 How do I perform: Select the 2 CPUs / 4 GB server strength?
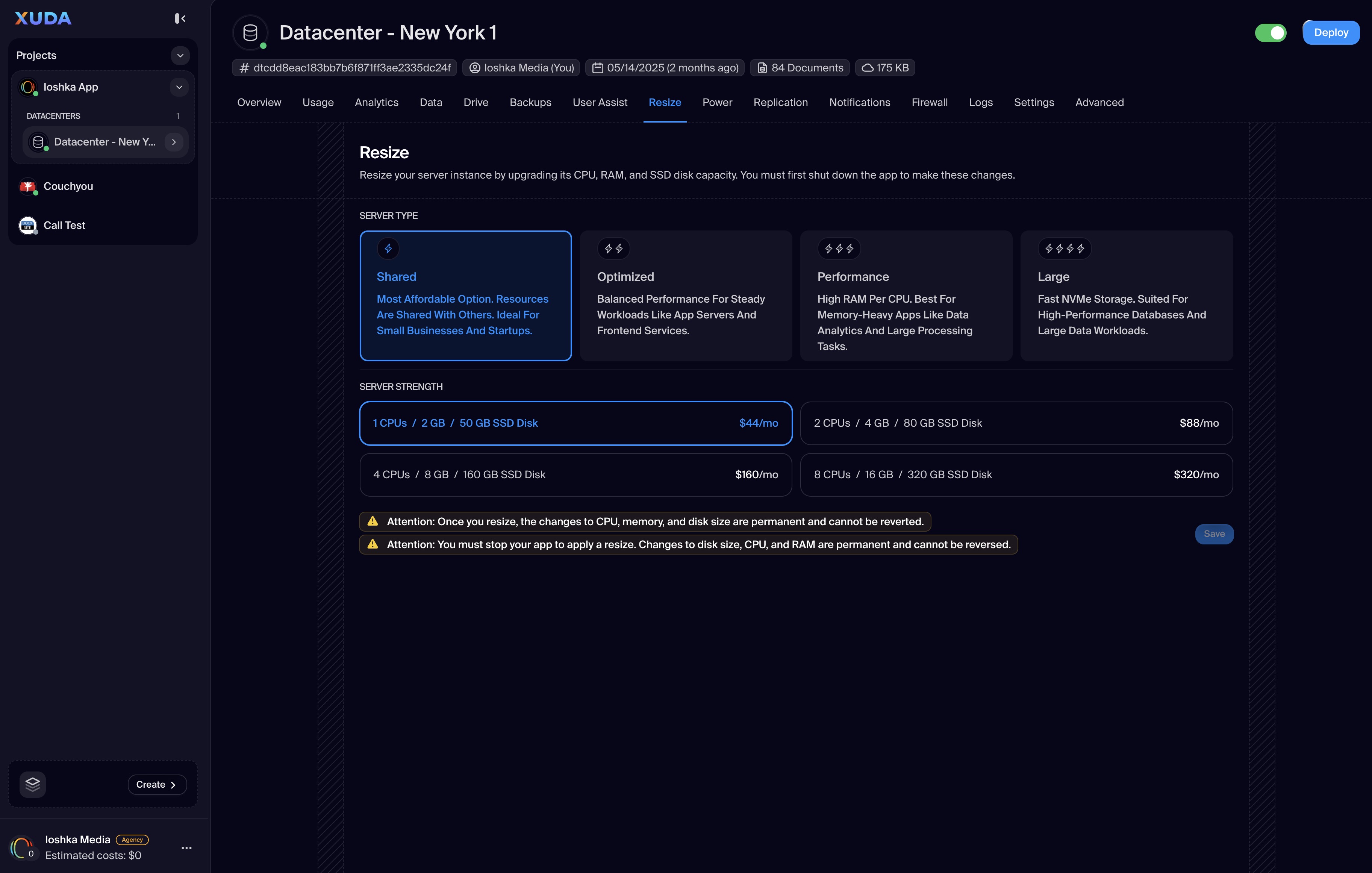coord(1016,423)
